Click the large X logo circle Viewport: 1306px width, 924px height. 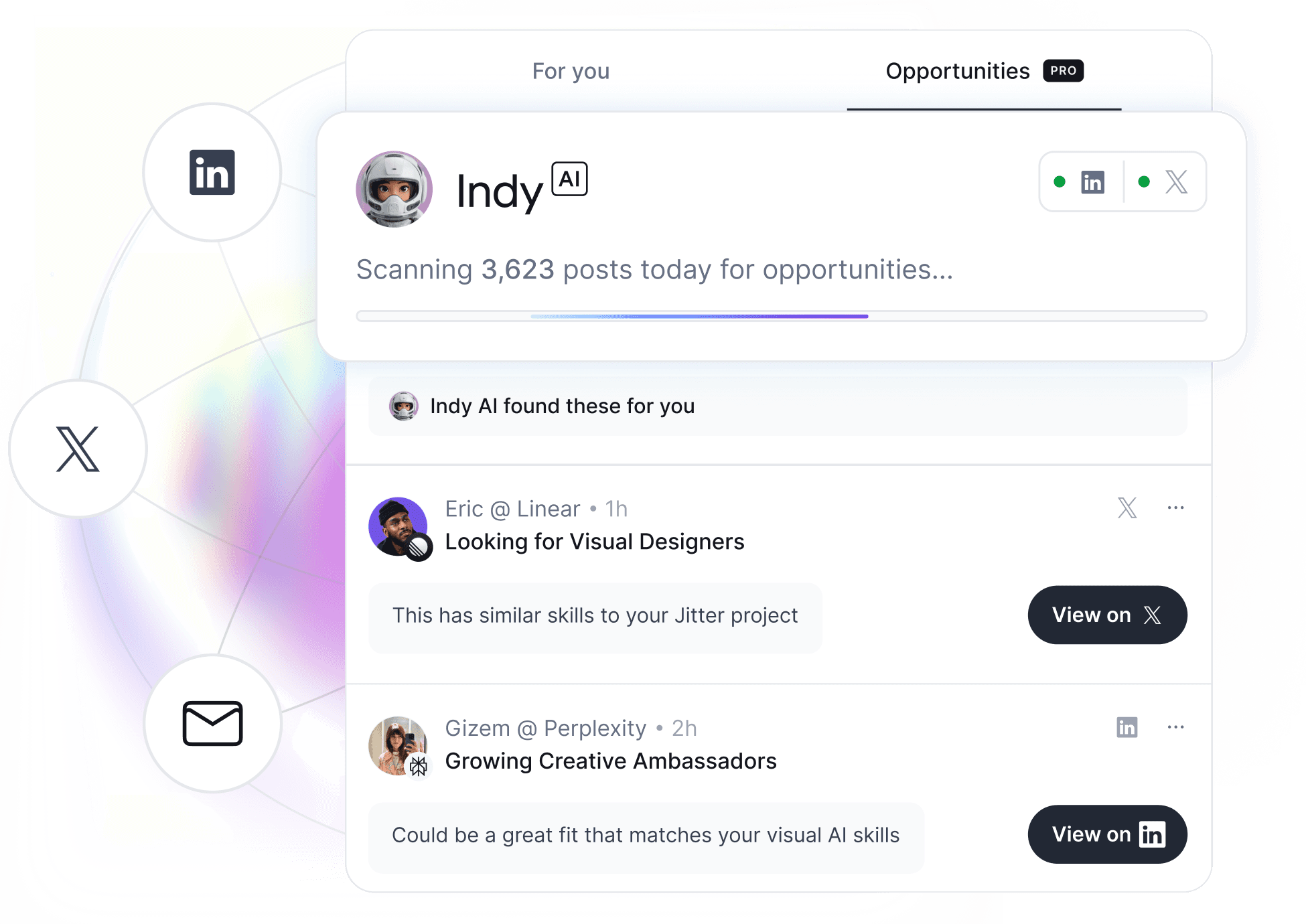click(x=78, y=449)
